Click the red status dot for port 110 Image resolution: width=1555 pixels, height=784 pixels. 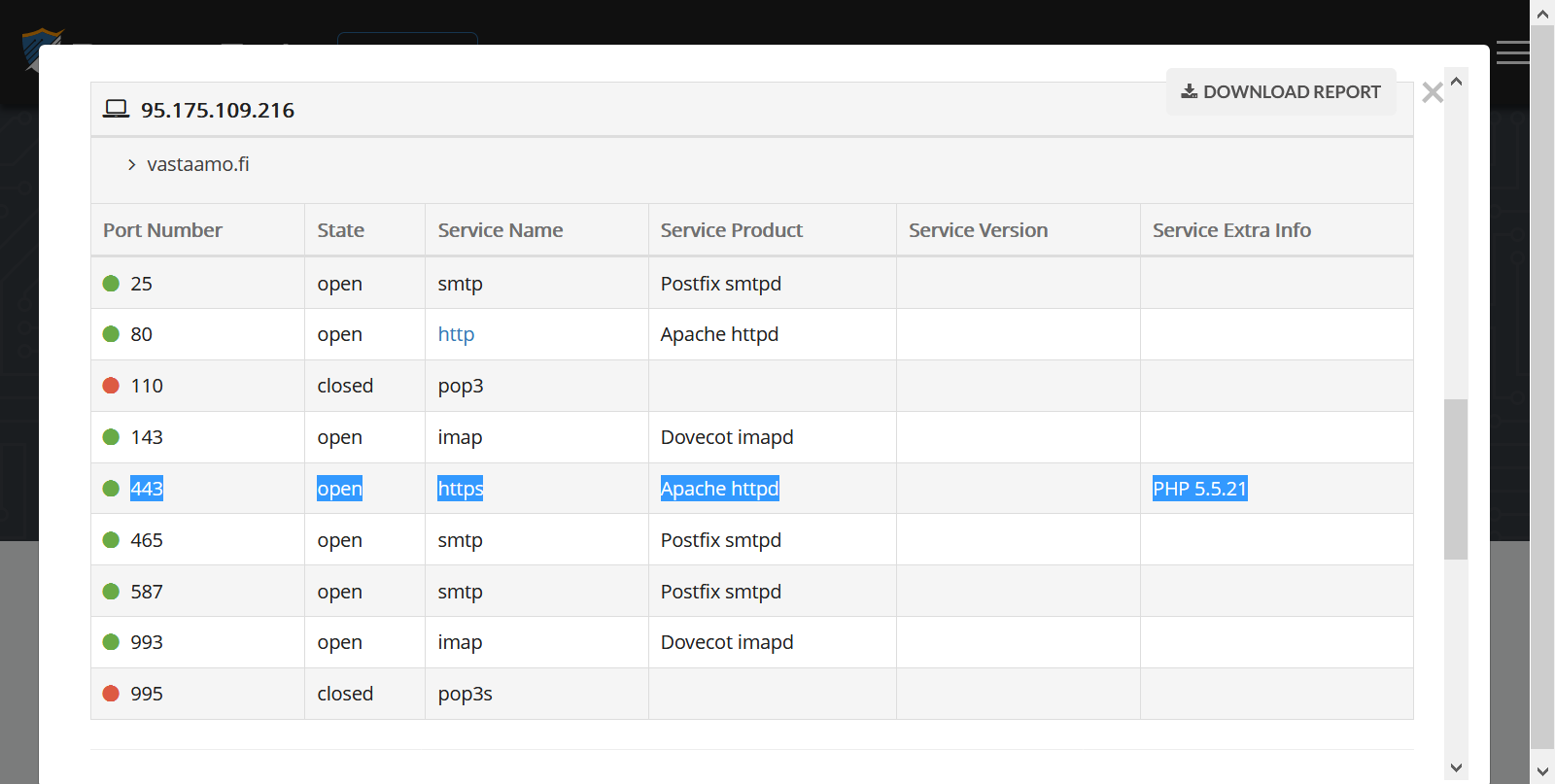click(x=111, y=386)
